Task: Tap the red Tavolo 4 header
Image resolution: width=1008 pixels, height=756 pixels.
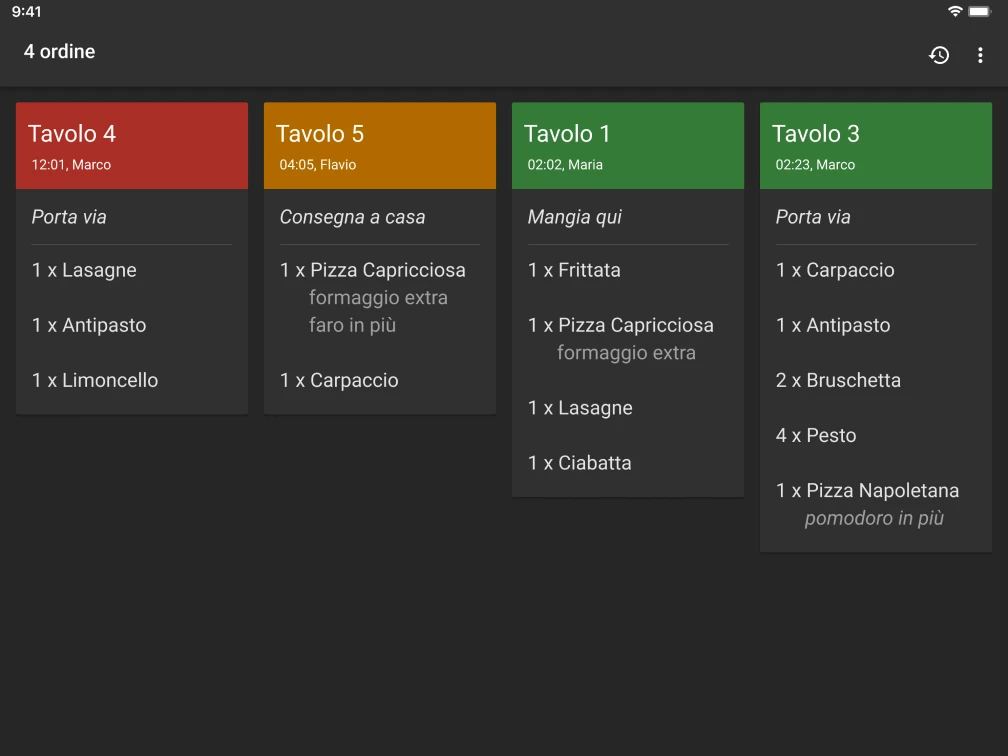Action: click(x=131, y=145)
